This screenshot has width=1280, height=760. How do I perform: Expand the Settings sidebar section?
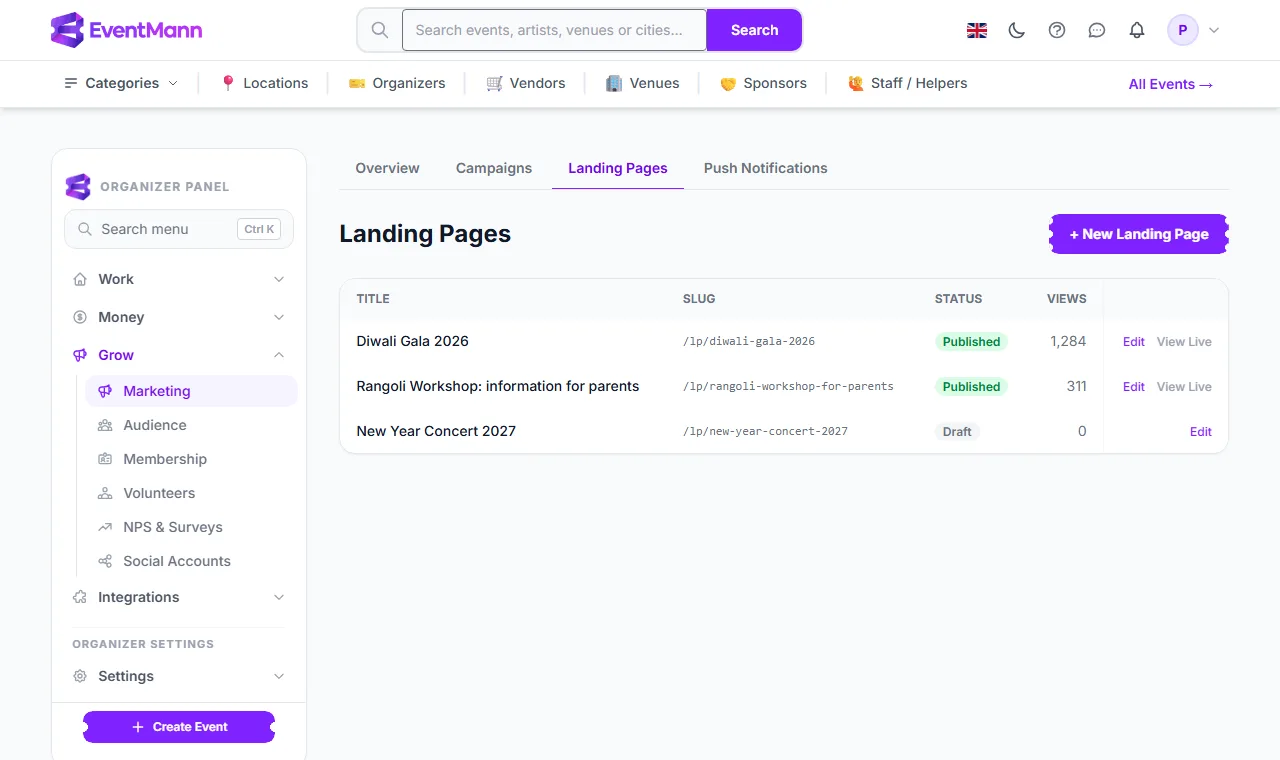pos(179,676)
